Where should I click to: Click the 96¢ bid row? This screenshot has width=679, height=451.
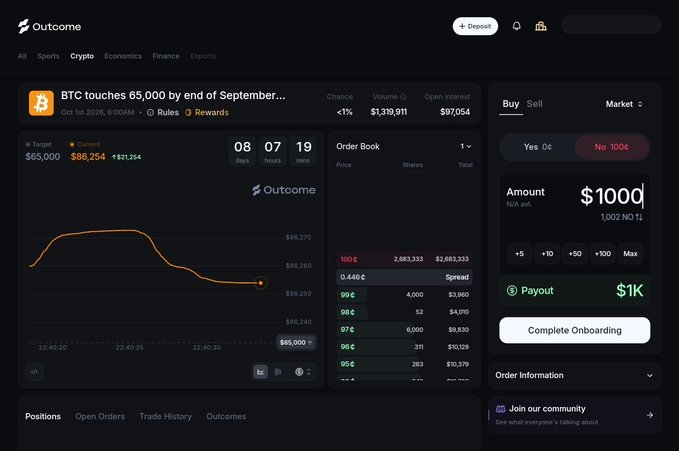[x=404, y=347]
